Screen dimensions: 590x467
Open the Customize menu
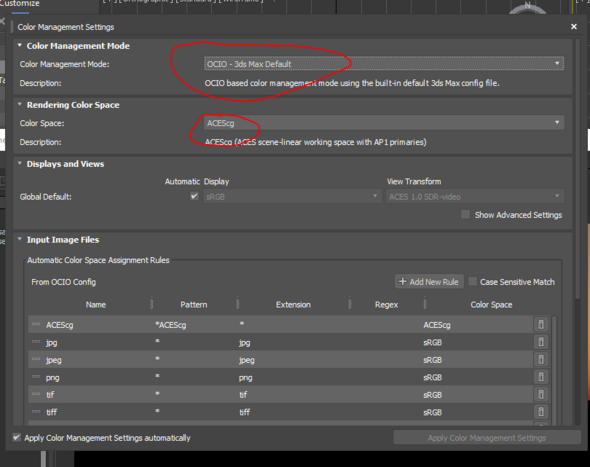click(x=20, y=3)
